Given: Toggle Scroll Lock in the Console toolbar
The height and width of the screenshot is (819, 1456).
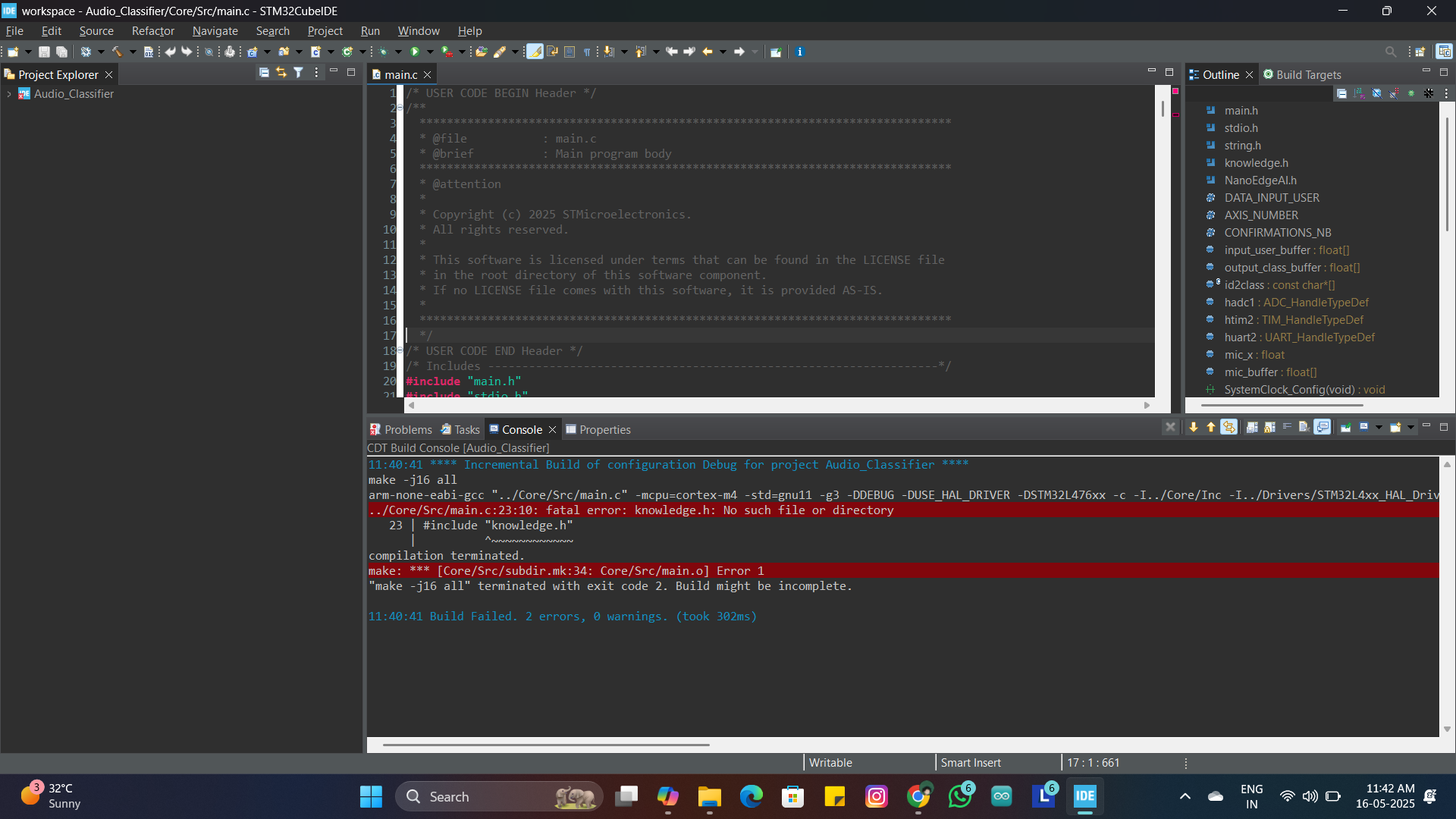Looking at the screenshot, I should pos(1269,427).
